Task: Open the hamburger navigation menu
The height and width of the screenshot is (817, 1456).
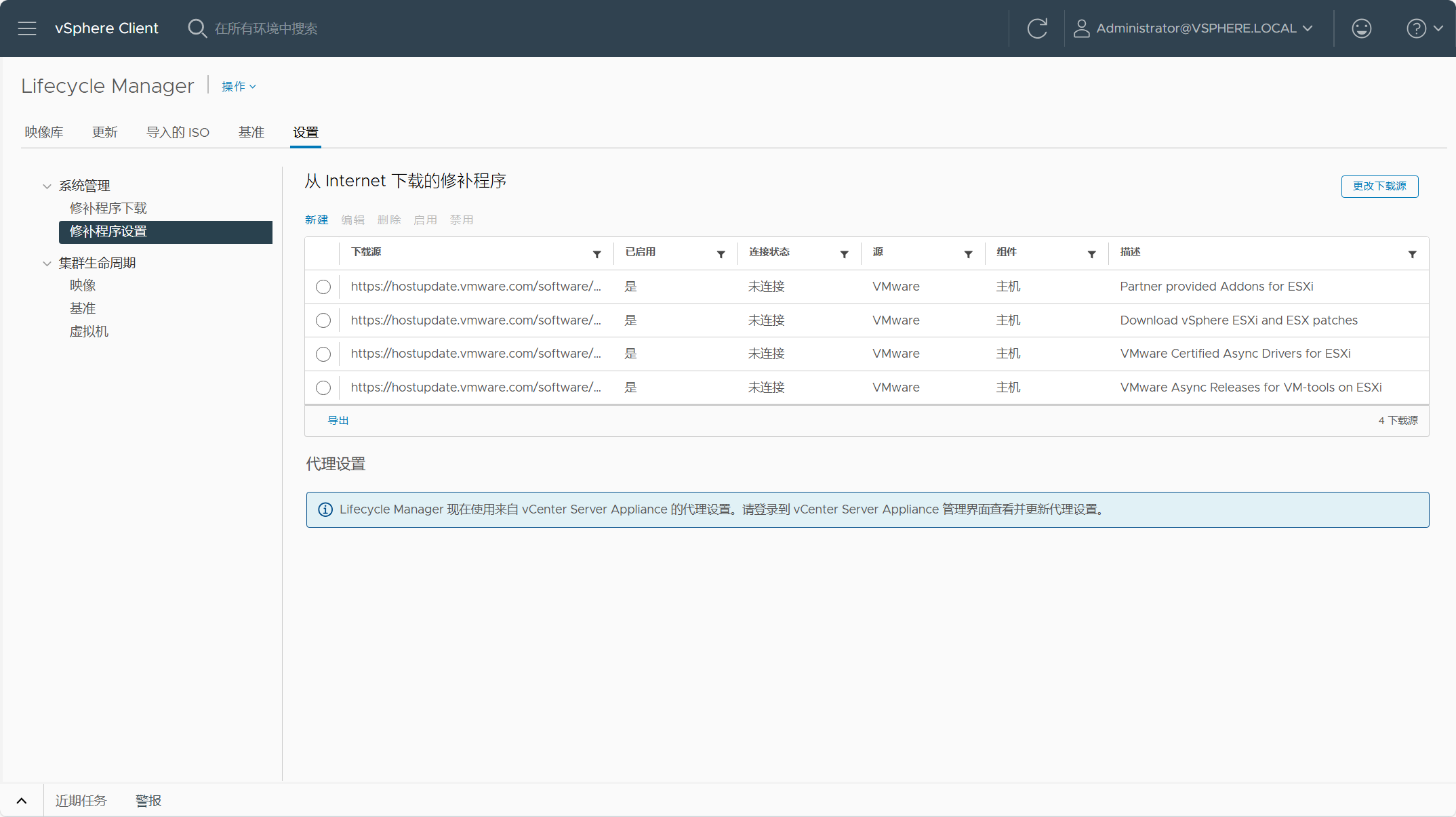Action: 27,28
